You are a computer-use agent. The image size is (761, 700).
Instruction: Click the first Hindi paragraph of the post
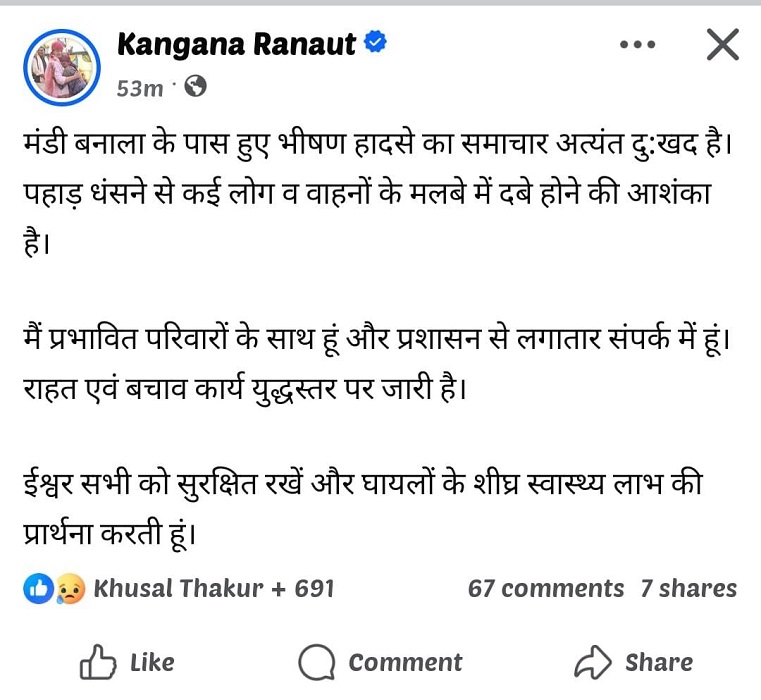click(x=378, y=193)
